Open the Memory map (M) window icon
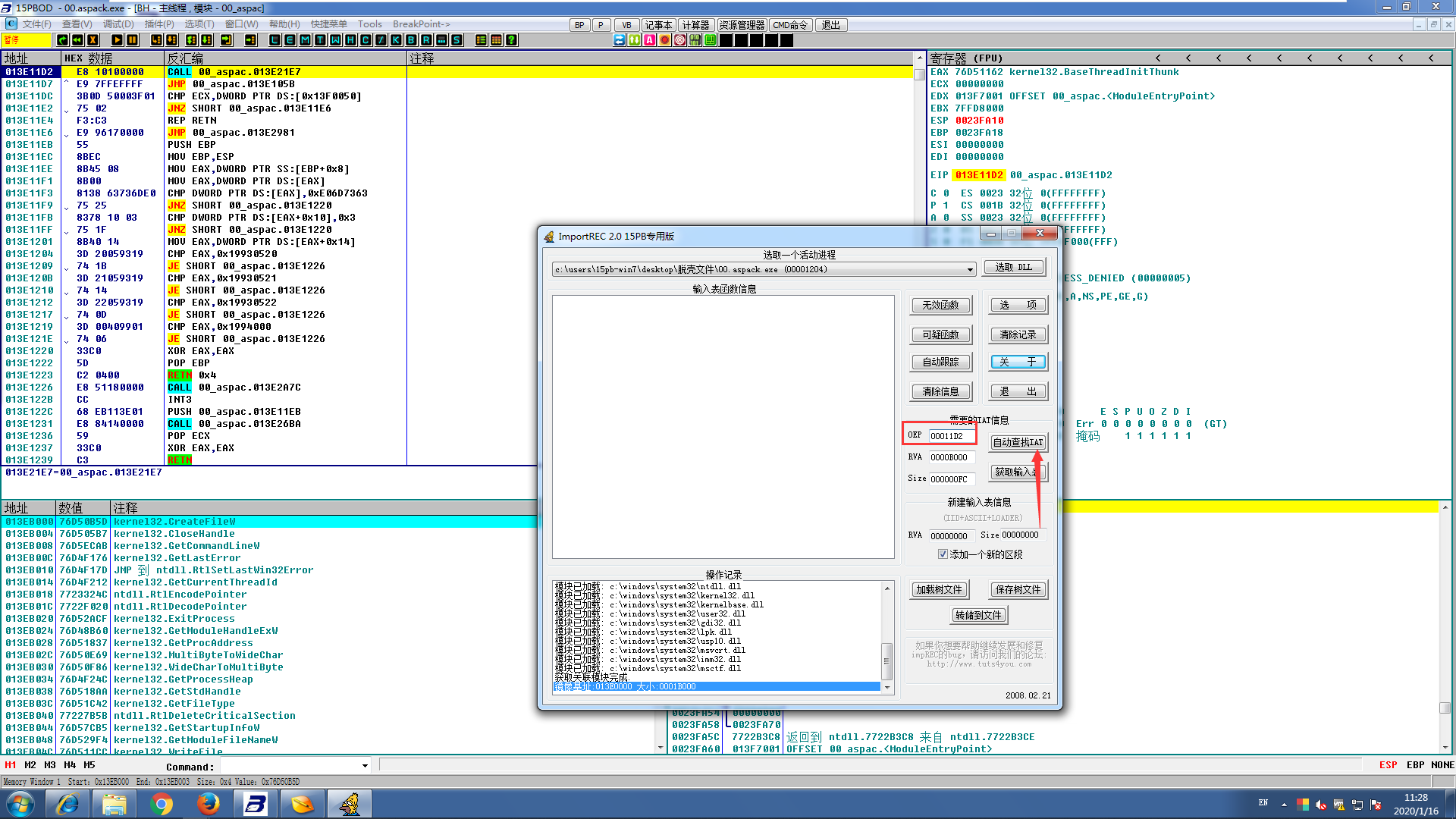Viewport: 1456px width, 819px height. [x=305, y=40]
